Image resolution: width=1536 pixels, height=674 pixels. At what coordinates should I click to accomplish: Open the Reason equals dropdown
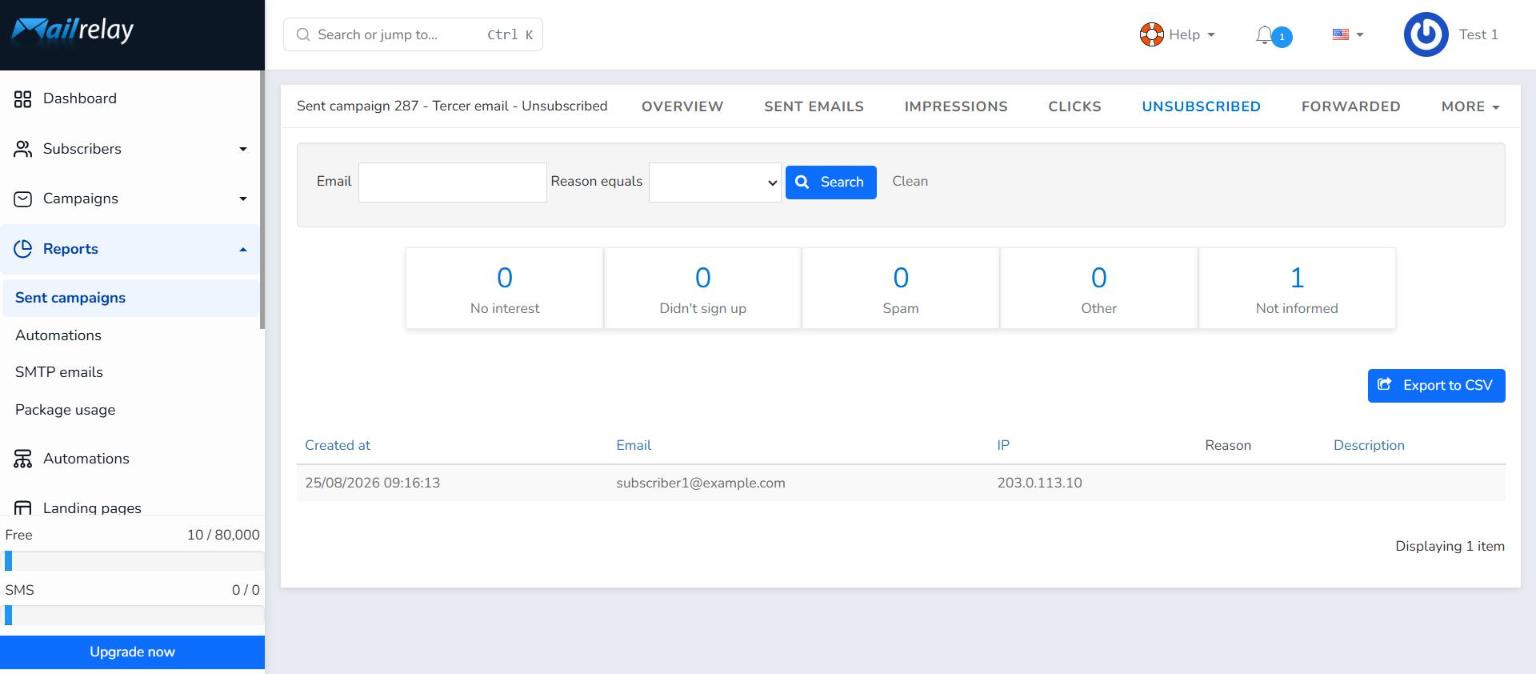pos(715,182)
